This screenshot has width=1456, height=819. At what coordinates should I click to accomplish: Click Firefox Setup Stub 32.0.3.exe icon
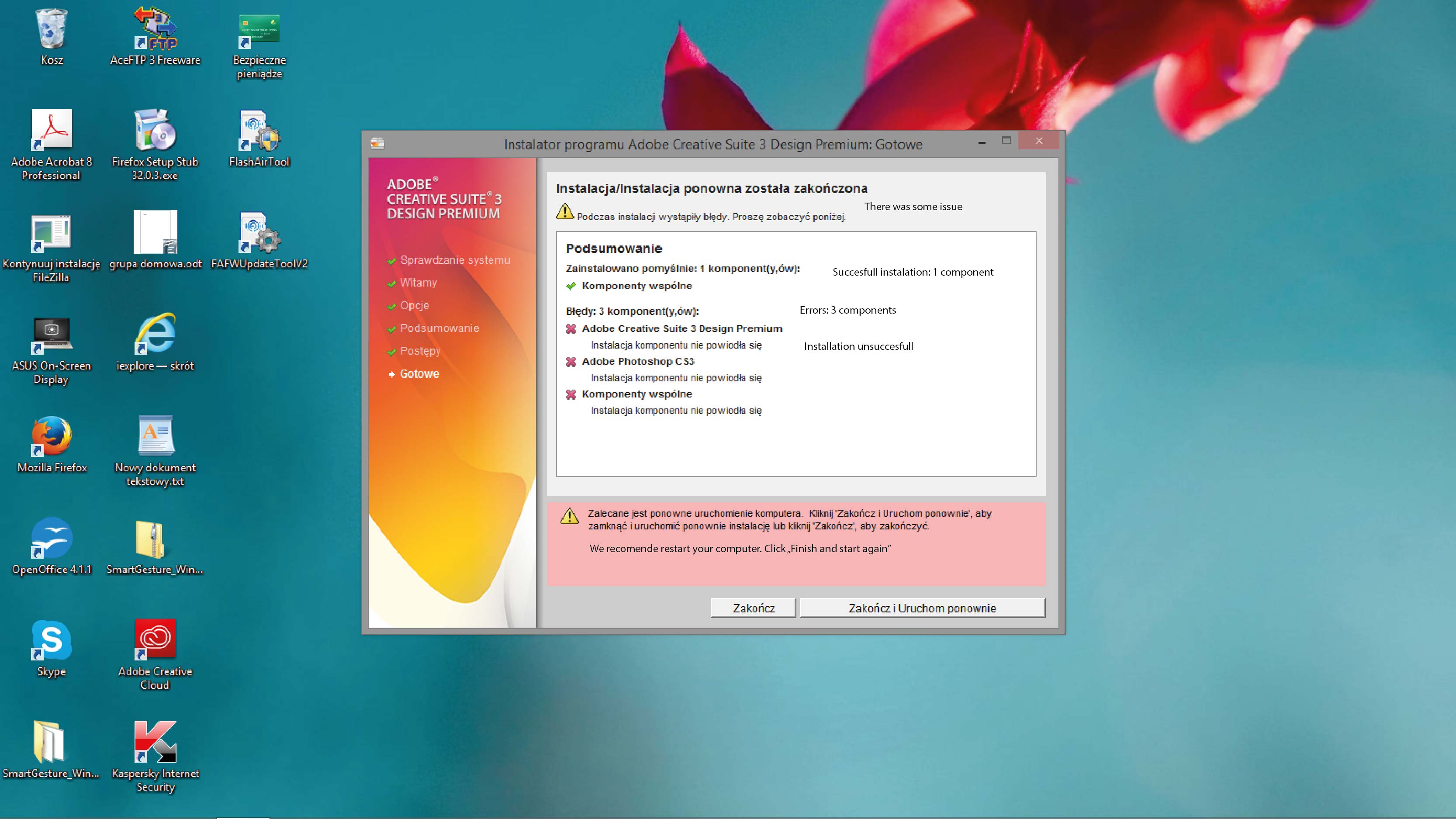155,130
